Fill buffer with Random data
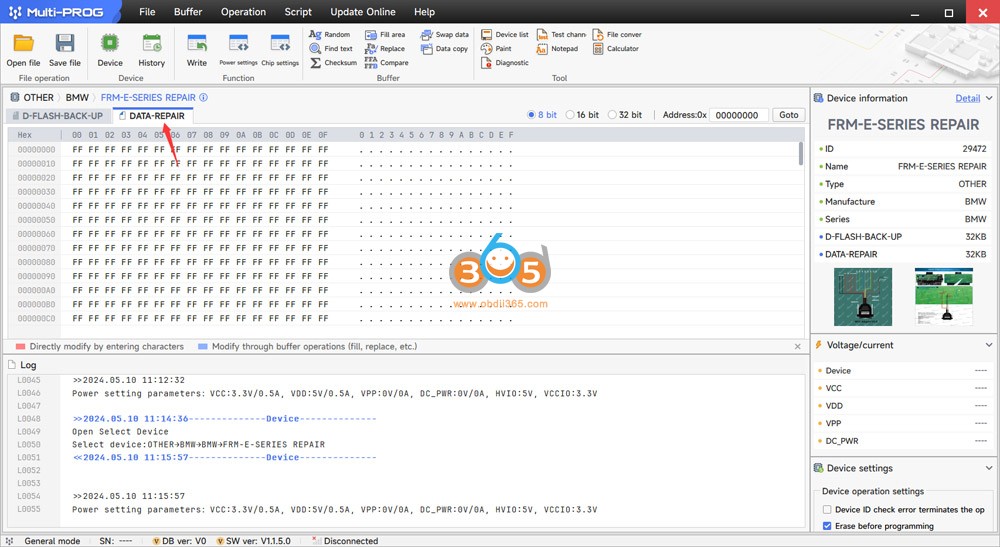The width and height of the screenshot is (1000, 547). coord(330,34)
